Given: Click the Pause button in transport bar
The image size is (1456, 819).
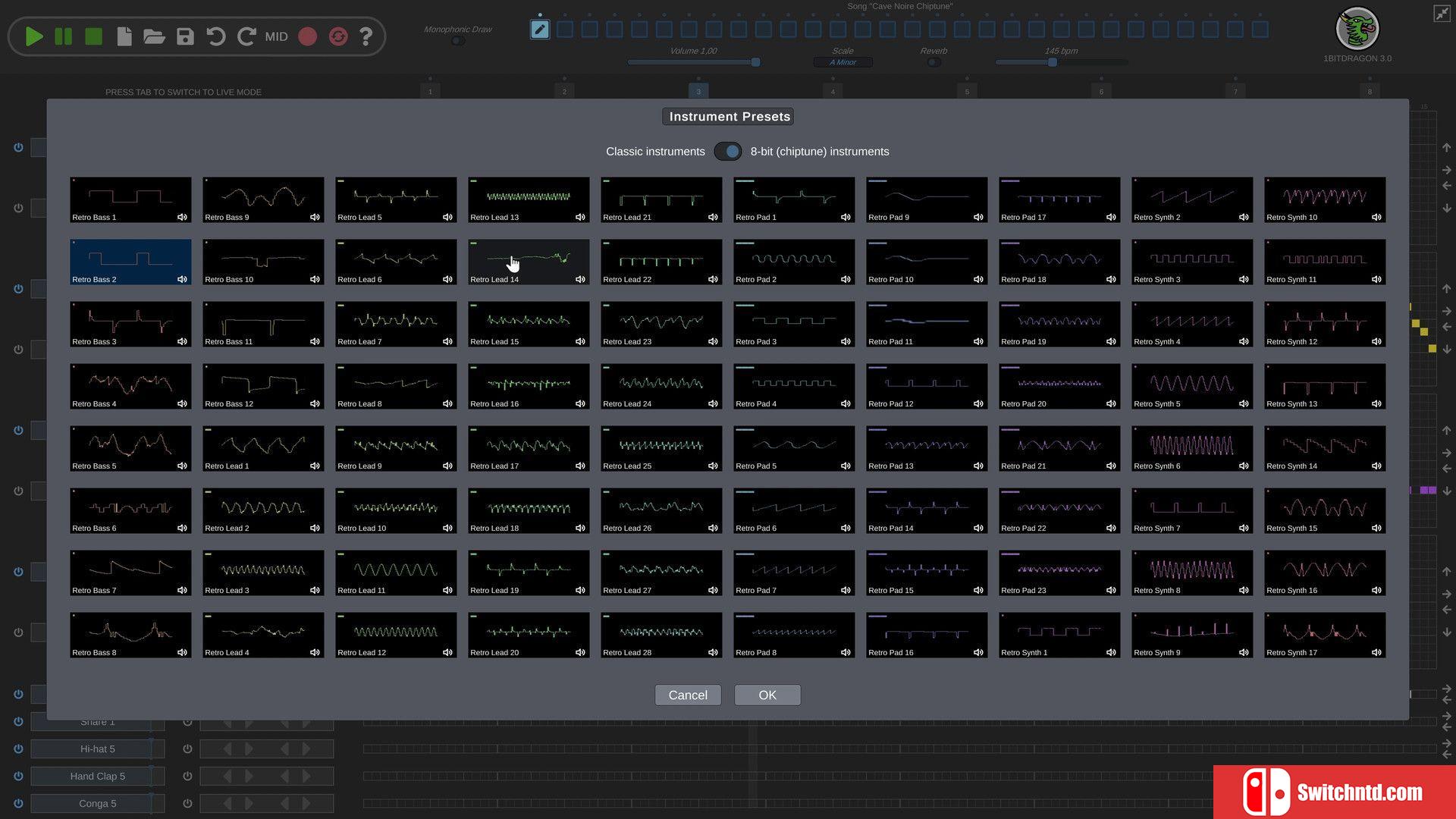Looking at the screenshot, I should (x=62, y=36).
